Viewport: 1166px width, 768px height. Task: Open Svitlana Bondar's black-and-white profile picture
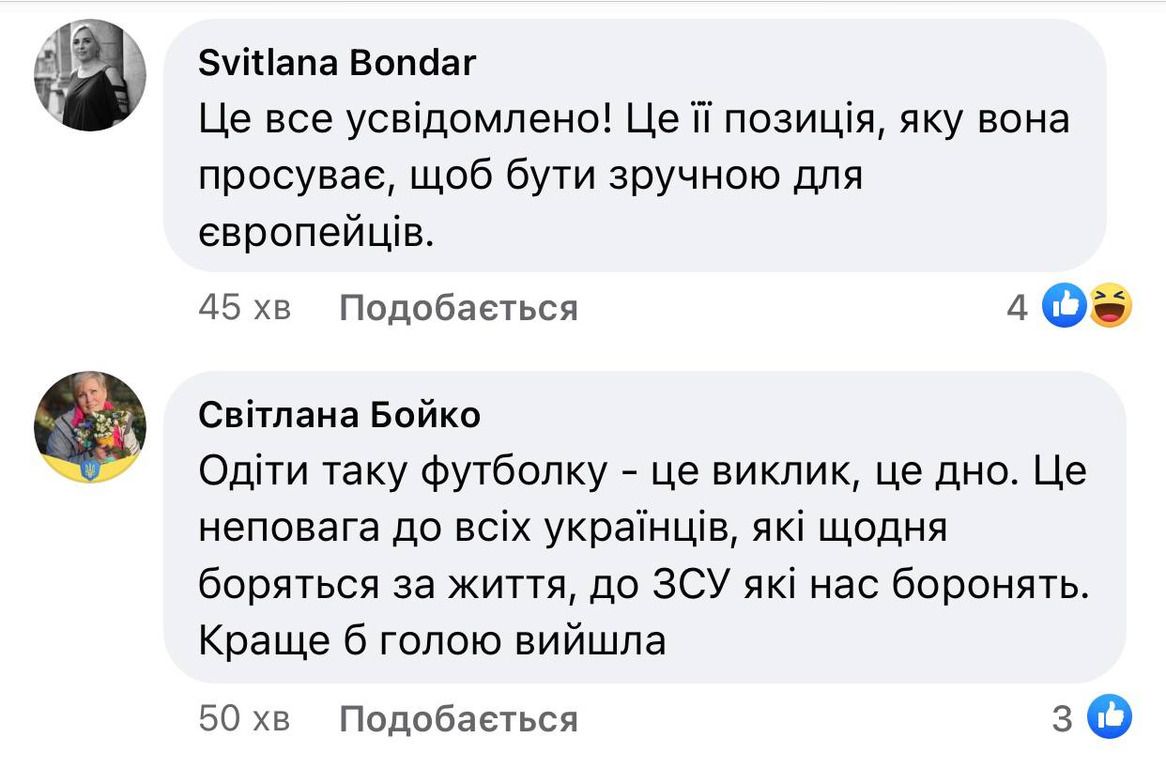90,76
